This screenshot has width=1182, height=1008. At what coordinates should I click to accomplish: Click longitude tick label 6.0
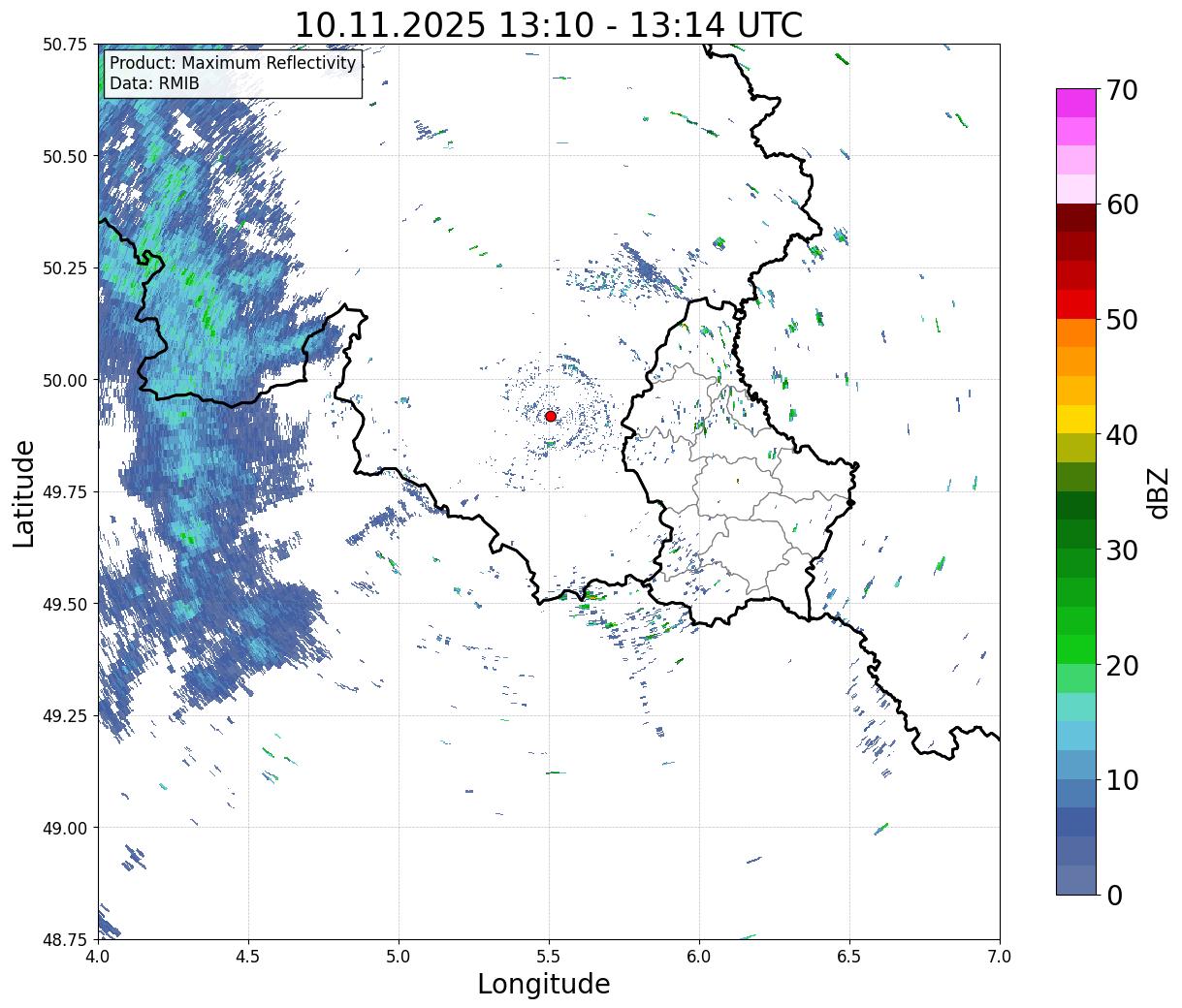[699, 956]
